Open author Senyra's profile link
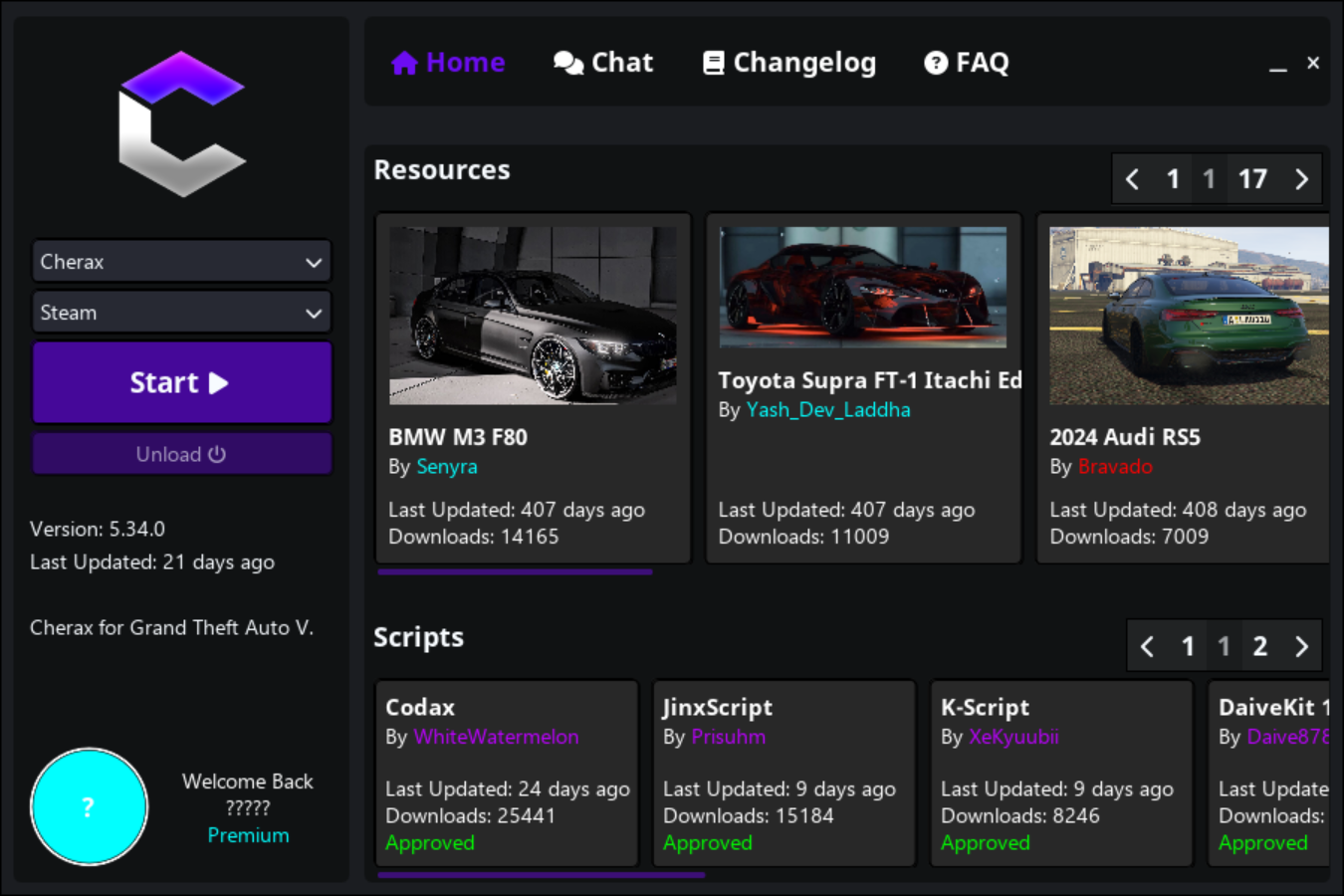This screenshot has width=1344, height=896. [446, 467]
